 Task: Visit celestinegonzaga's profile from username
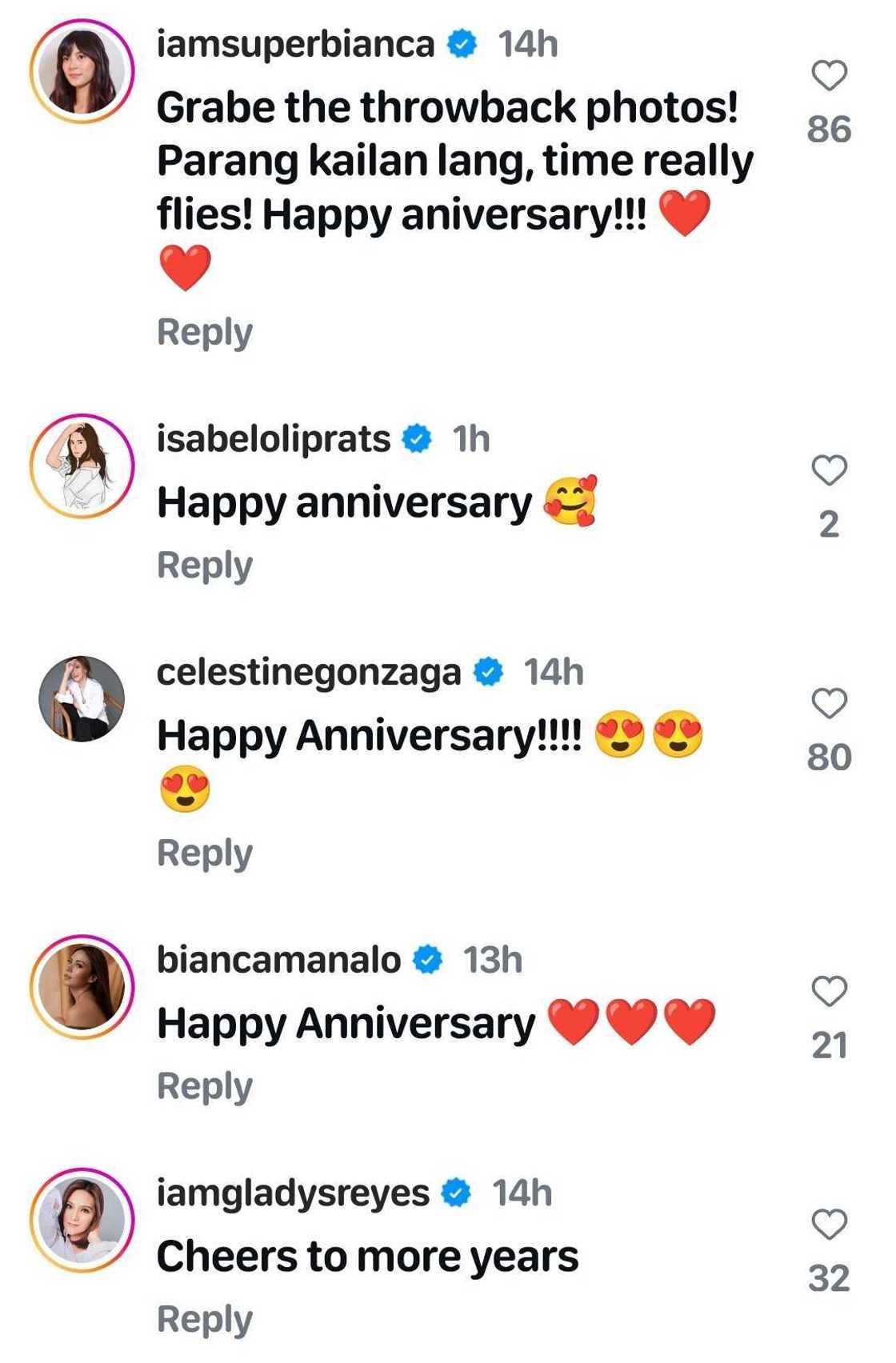click(x=309, y=673)
